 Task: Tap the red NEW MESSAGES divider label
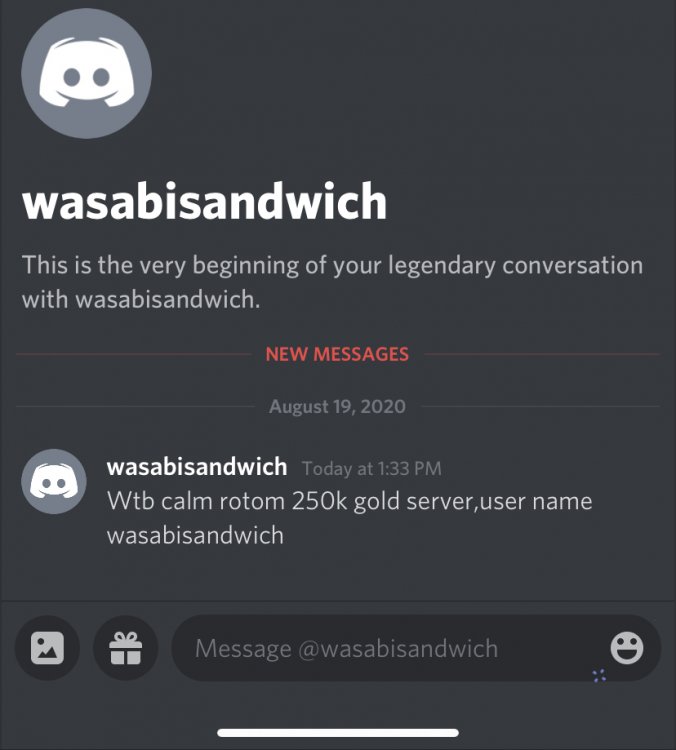click(337, 354)
